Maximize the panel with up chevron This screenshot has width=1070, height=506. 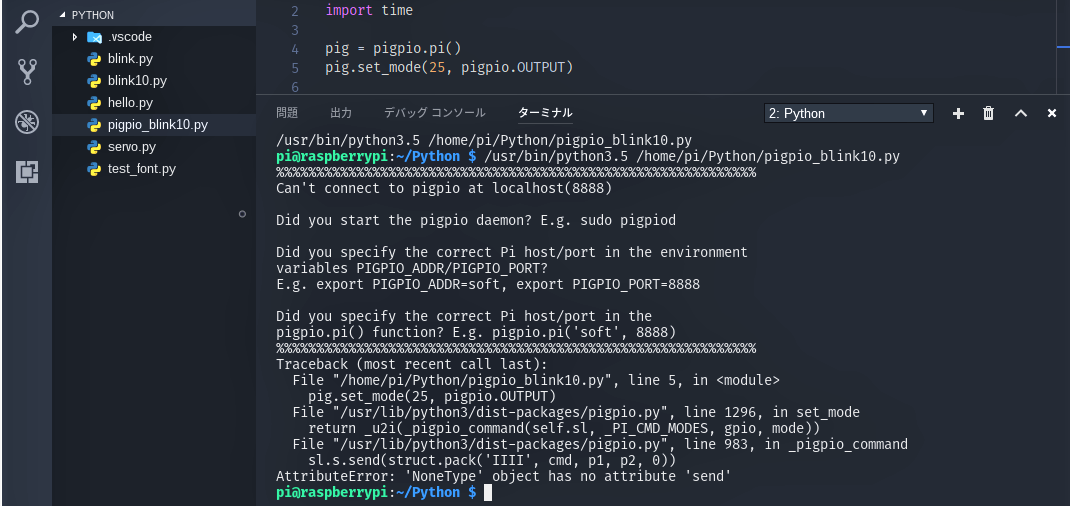1021,114
